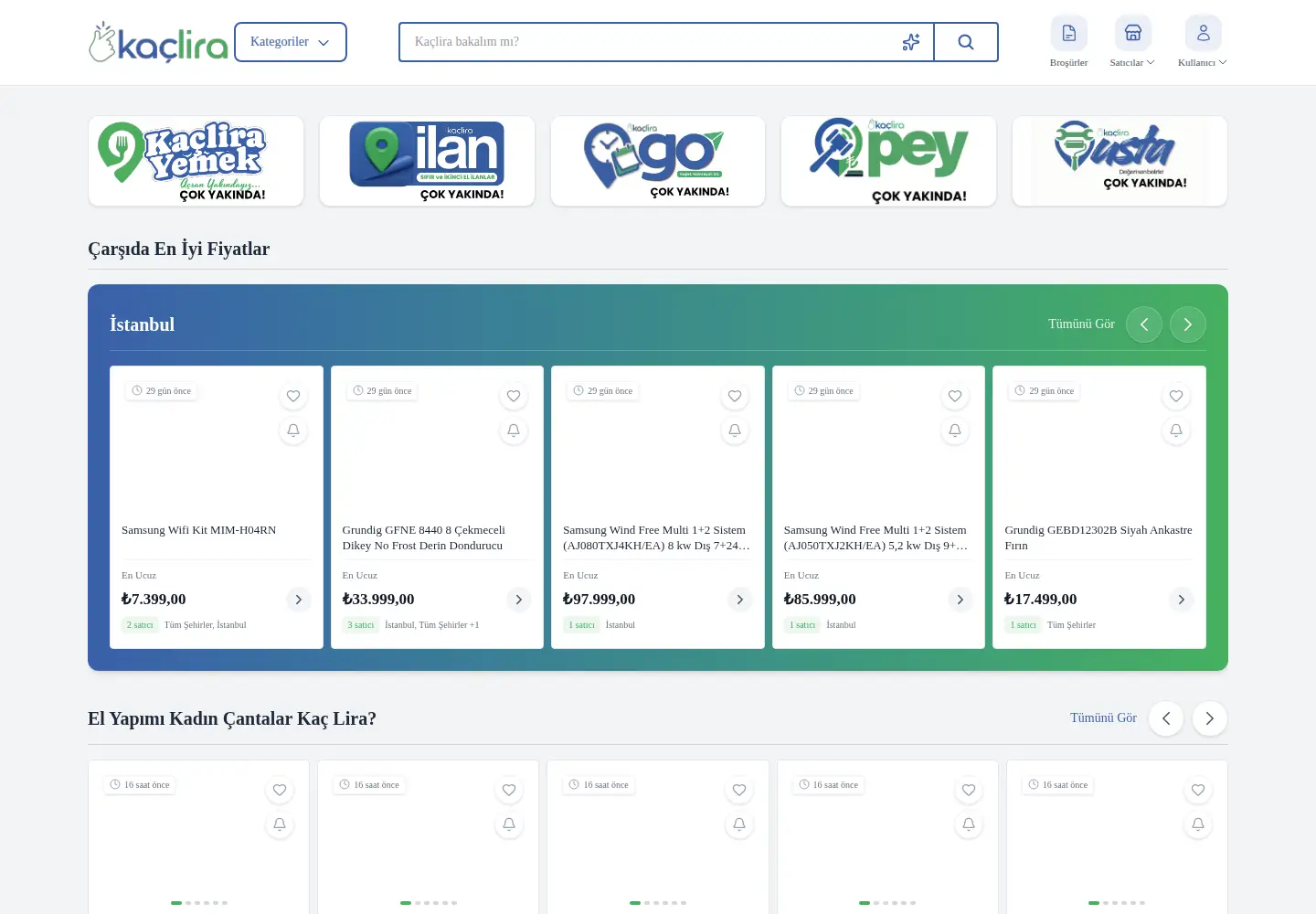Previous slide in El Yapımı Çantalar section
The width and height of the screenshot is (1316, 914).
point(1166,718)
